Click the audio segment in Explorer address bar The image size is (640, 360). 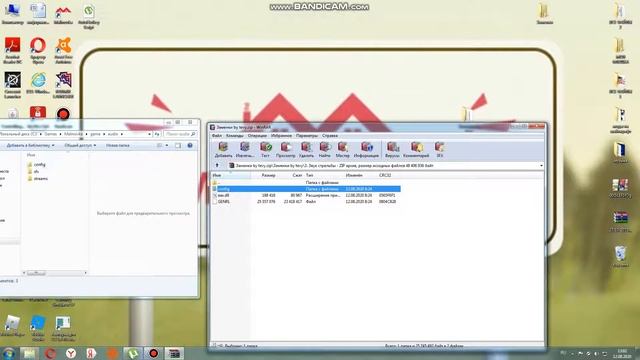pyautogui.click(x=113, y=134)
